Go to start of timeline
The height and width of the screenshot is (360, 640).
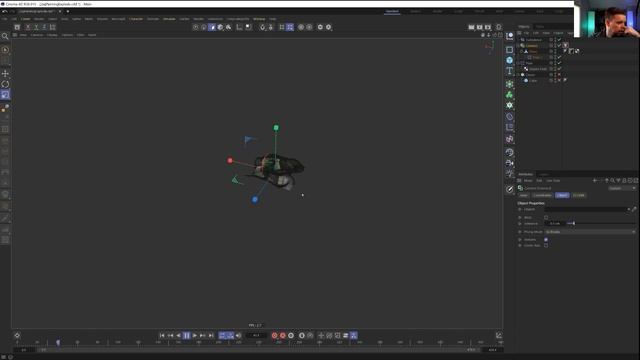(162, 336)
